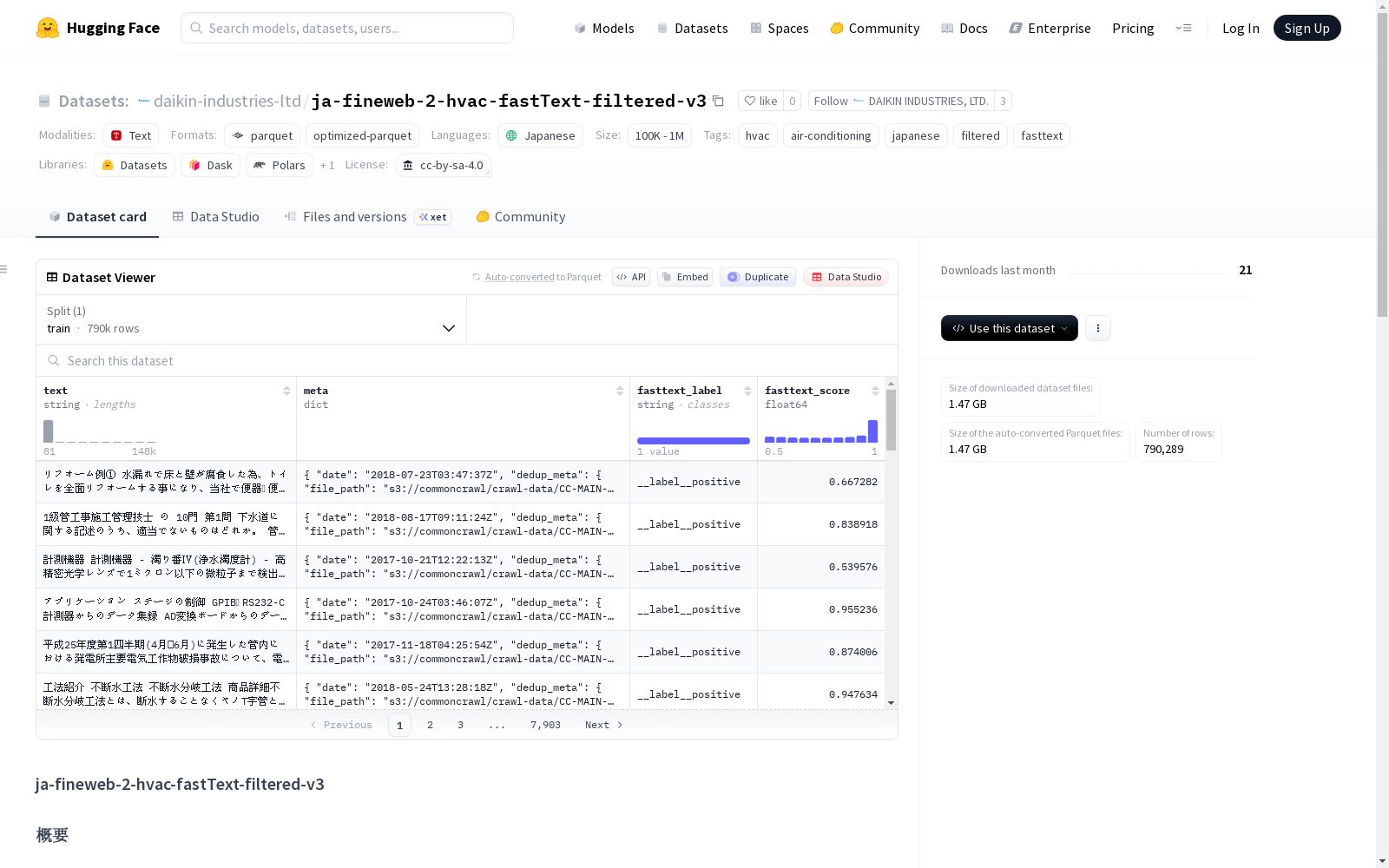Go to the Next page of rows
This screenshot has width=1389, height=868.
[604, 725]
